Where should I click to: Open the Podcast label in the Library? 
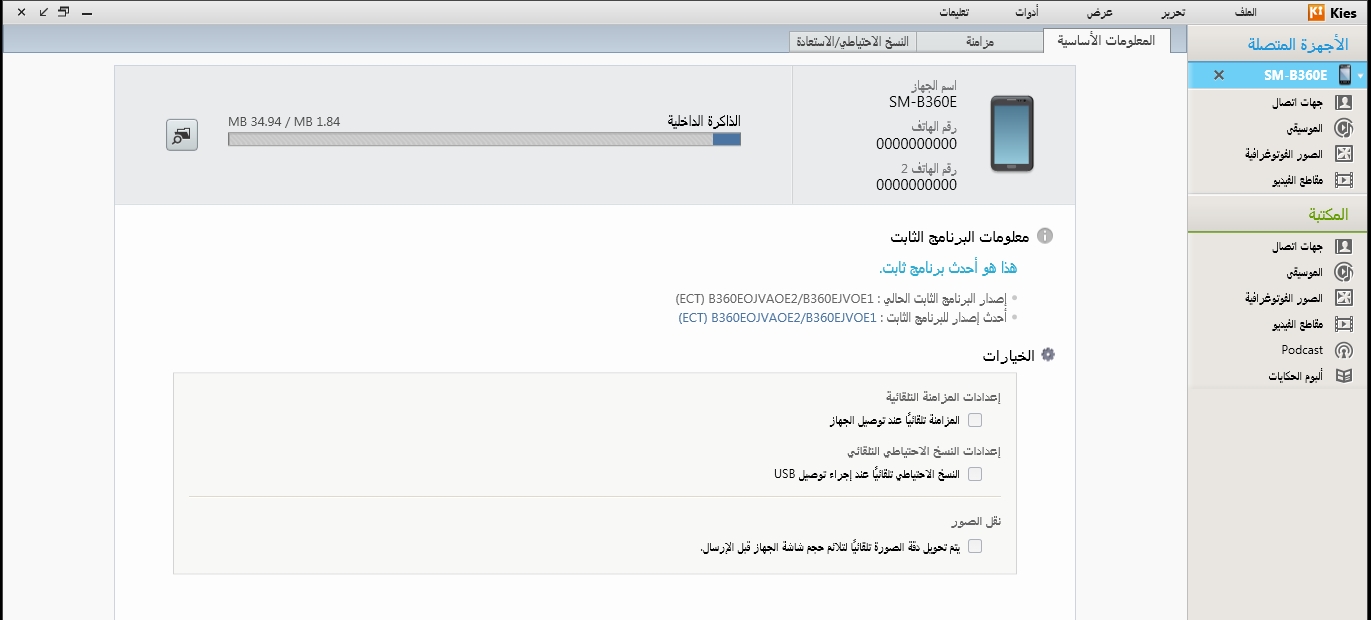[x=1302, y=350]
